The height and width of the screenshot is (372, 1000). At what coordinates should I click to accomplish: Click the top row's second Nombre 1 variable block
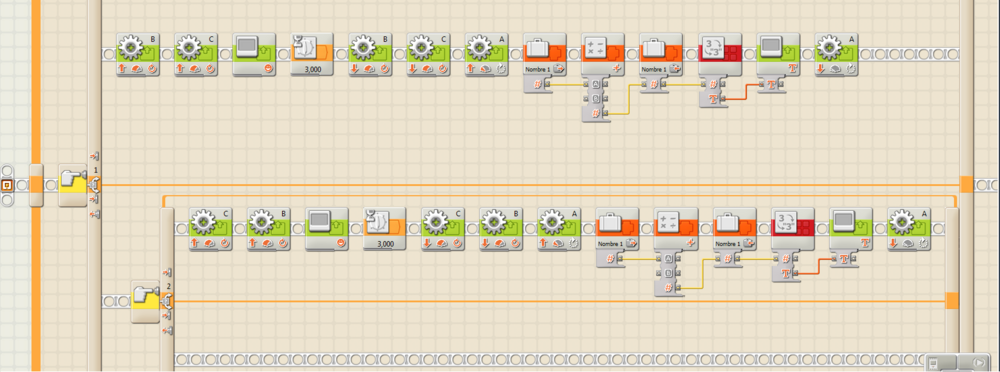(x=661, y=54)
